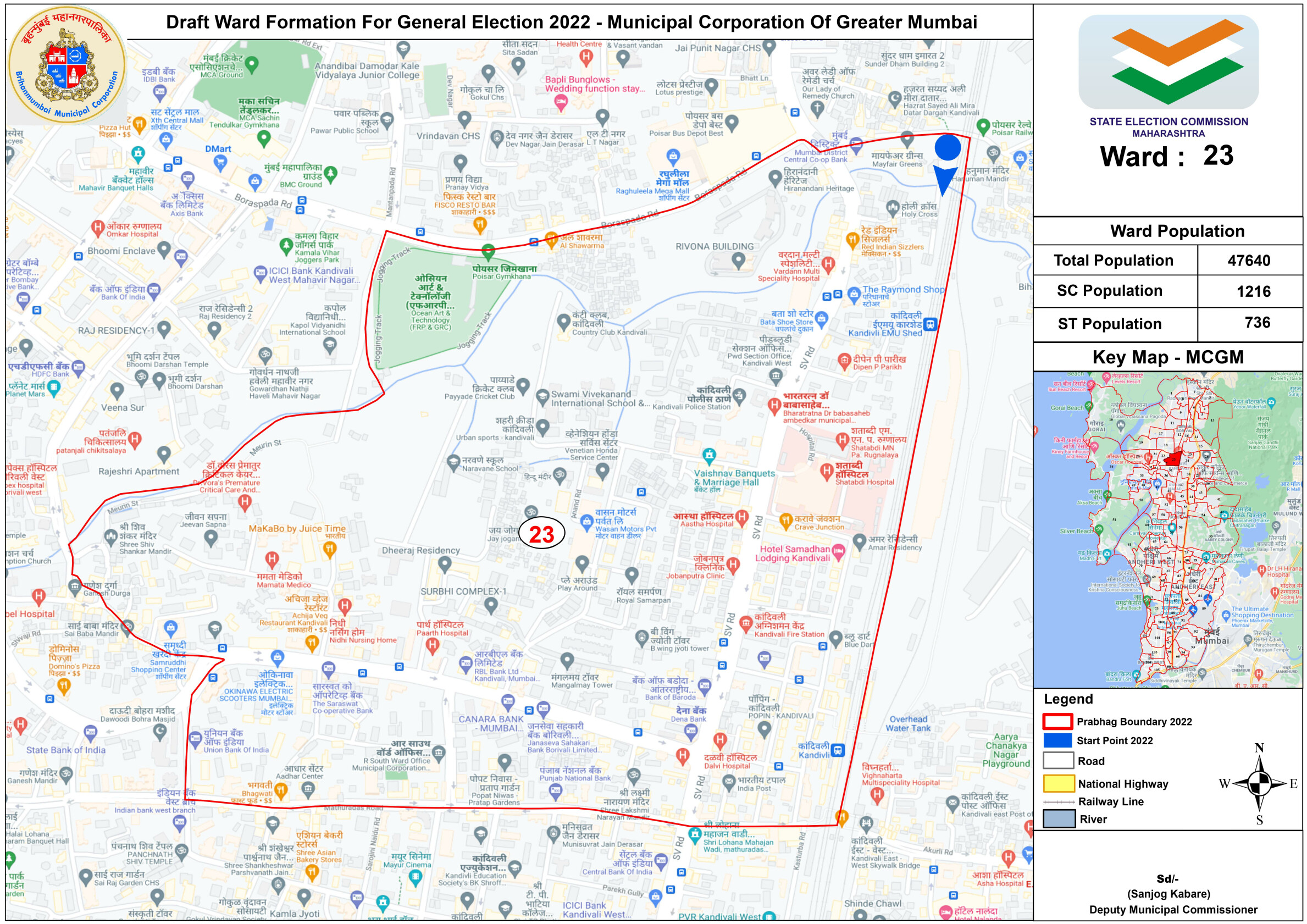This screenshot has width=1307, height=924.
Task: Click the Kandivali Police Station marker icon
Action: [x=739, y=395]
